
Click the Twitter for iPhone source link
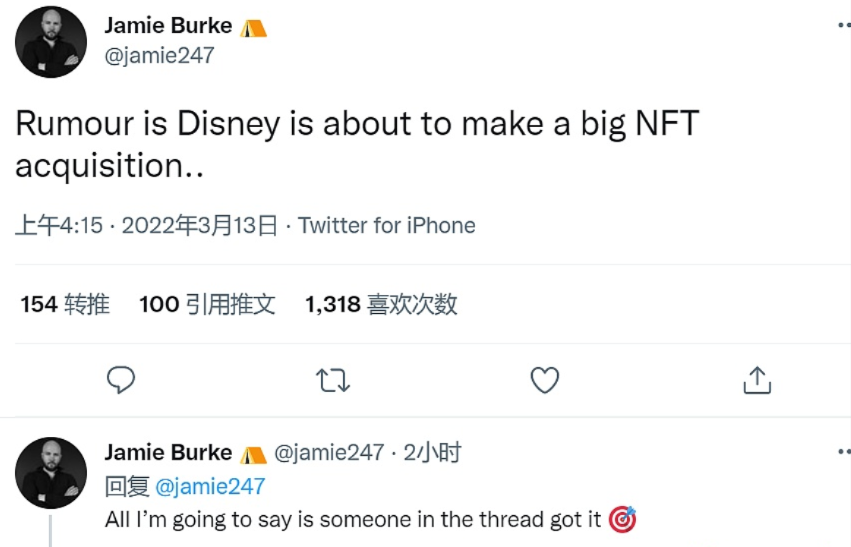(386, 226)
